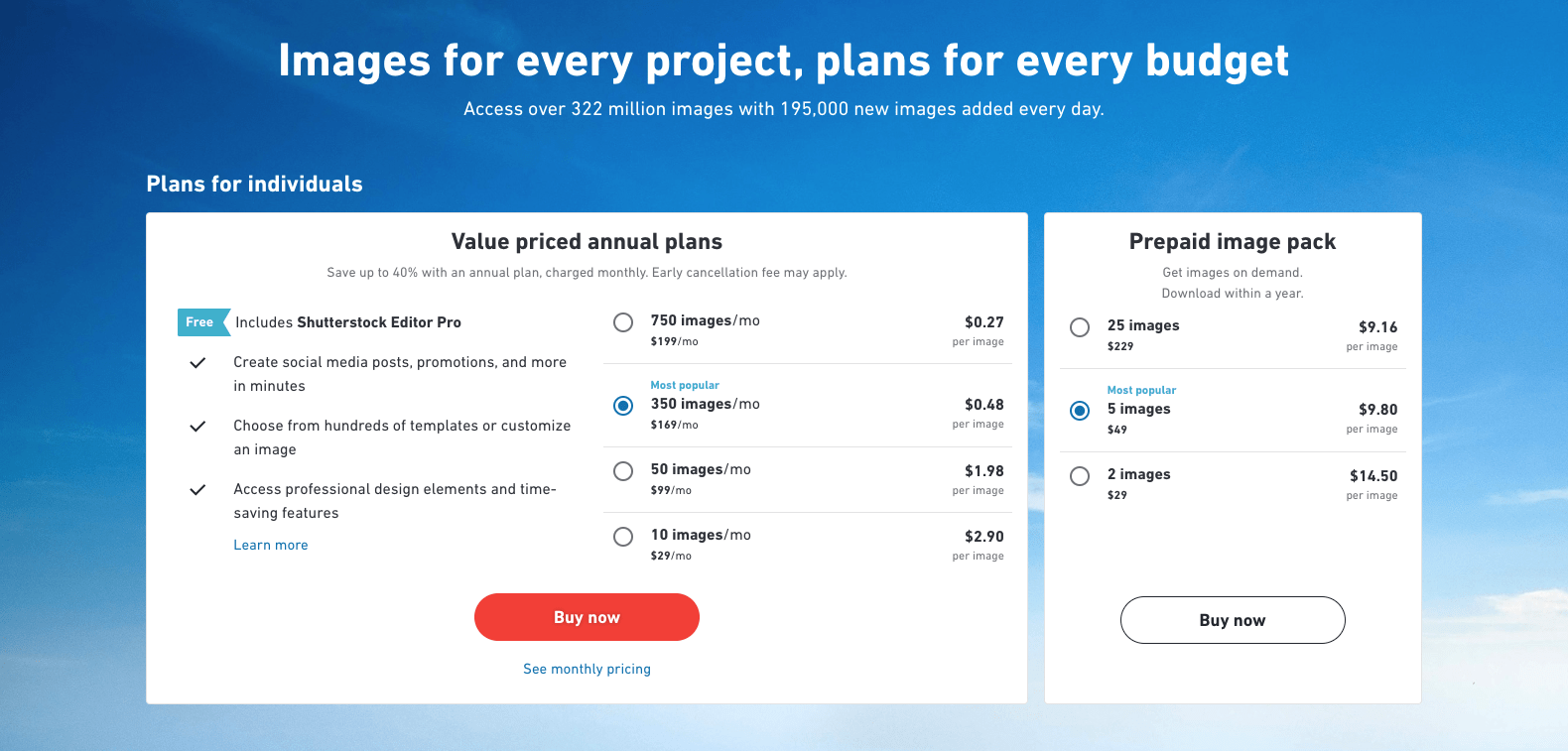Select the 2 images prepaid pack
1568x751 pixels.
click(1080, 476)
